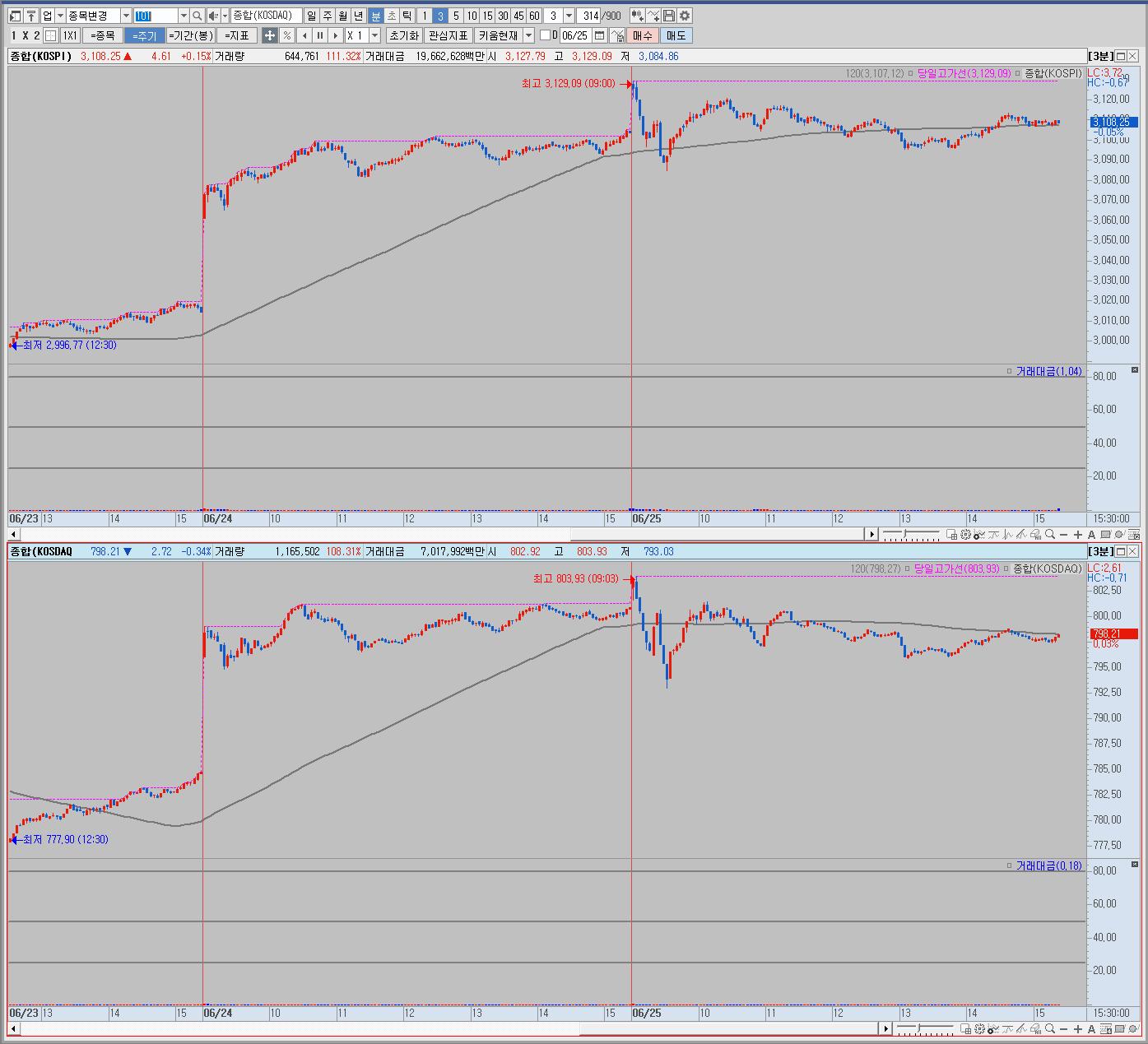Open the minute interval 3 dropdown arrow
This screenshot has height=1044, width=1148.
click(569, 16)
